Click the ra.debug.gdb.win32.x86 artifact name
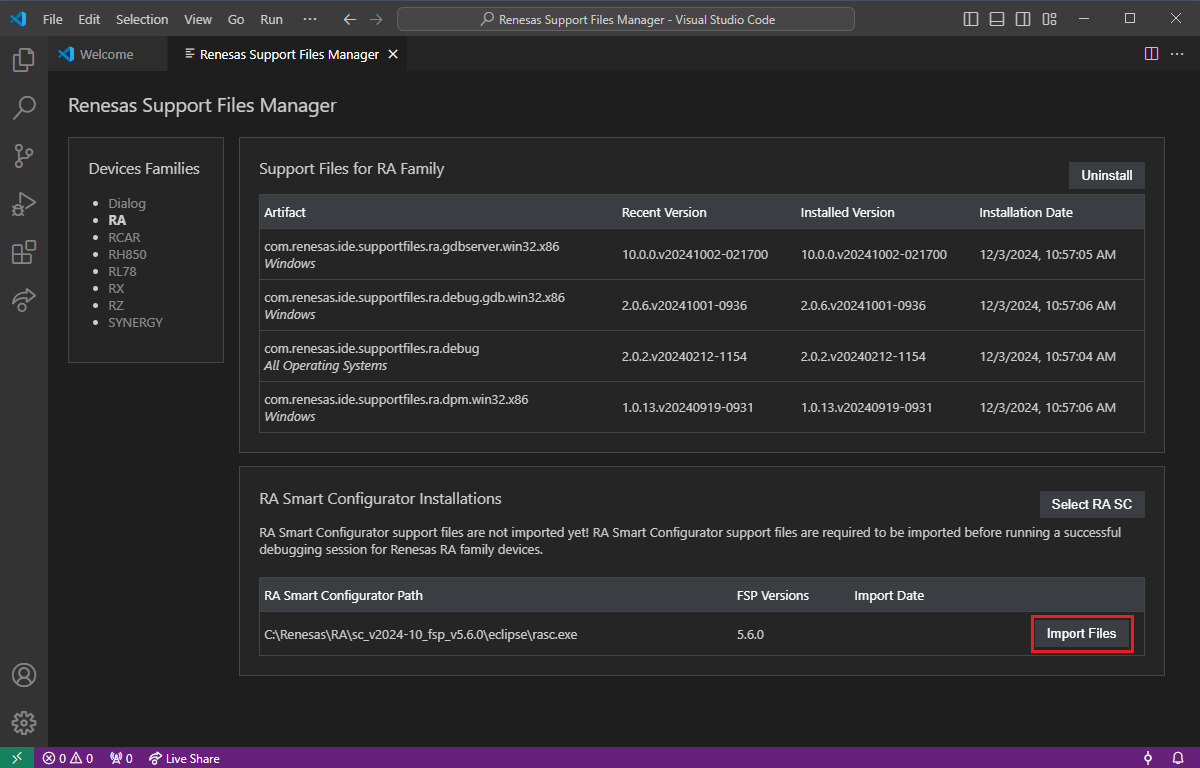 414,297
